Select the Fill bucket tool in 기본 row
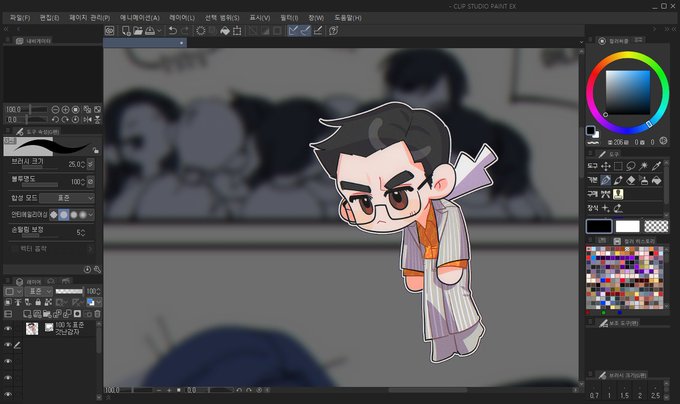This screenshot has height=404, width=680. [x=657, y=180]
